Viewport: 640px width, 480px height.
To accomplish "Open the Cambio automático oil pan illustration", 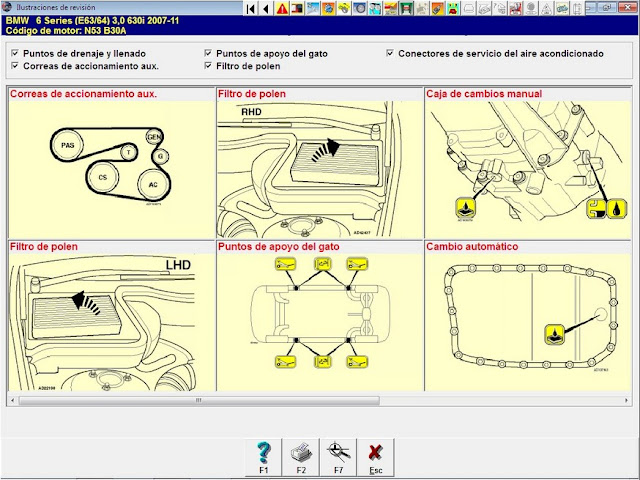I will click(528, 322).
